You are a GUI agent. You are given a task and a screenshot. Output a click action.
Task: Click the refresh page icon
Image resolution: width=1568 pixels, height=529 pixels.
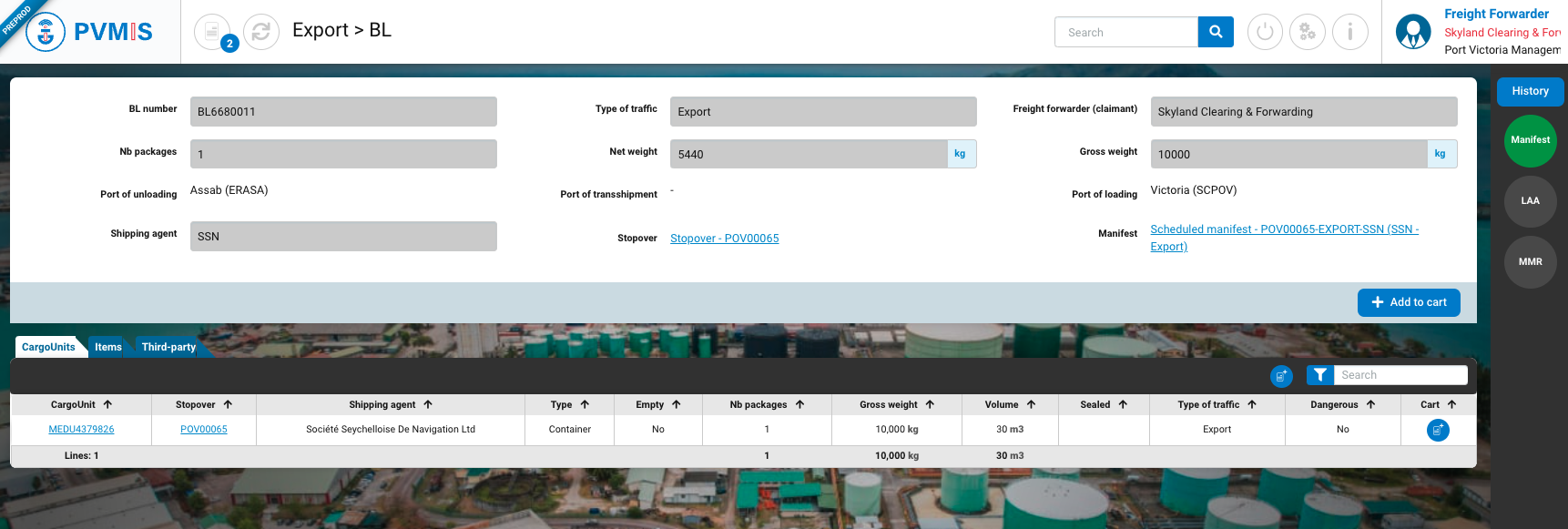tap(261, 32)
